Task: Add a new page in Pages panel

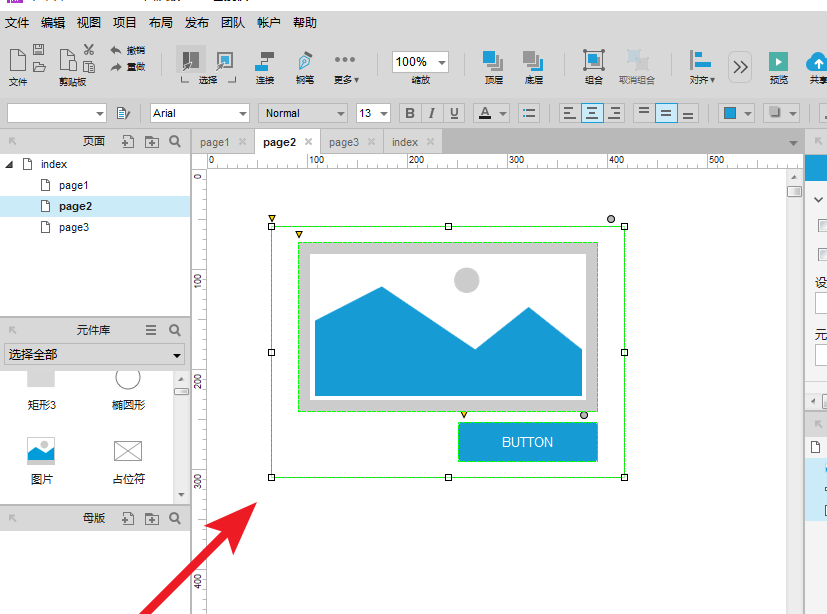Action: (128, 142)
